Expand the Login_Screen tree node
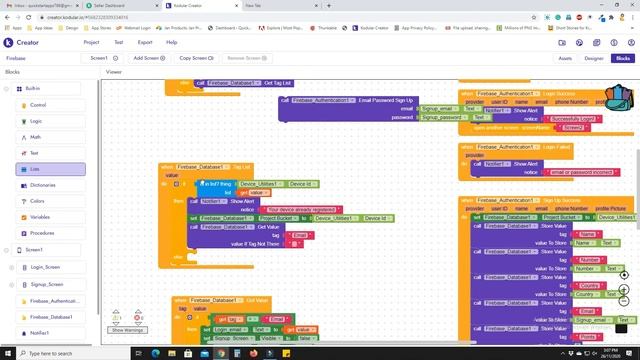Image resolution: width=640 pixels, height=360 pixels. pos(12,268)
